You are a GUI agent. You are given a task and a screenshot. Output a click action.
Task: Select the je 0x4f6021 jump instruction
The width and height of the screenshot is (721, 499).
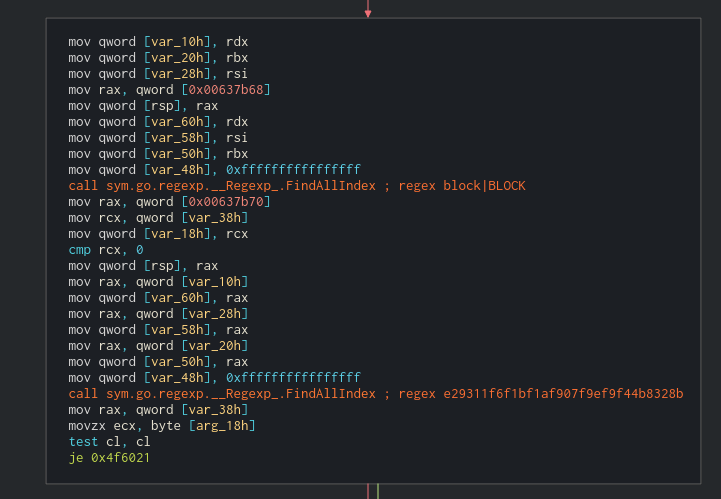point(109,458)
